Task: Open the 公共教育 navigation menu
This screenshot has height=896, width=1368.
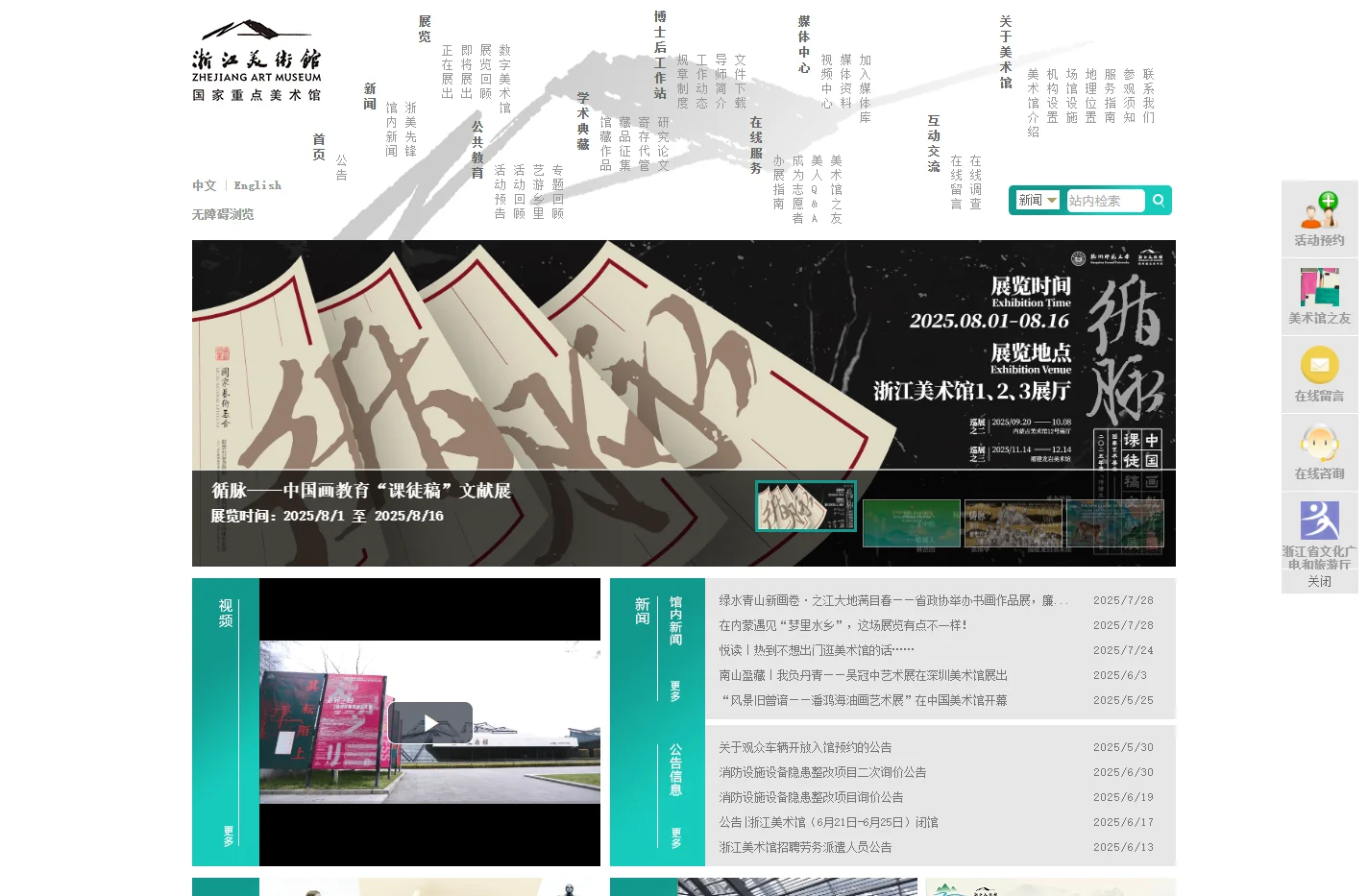Action: point(477,150)
